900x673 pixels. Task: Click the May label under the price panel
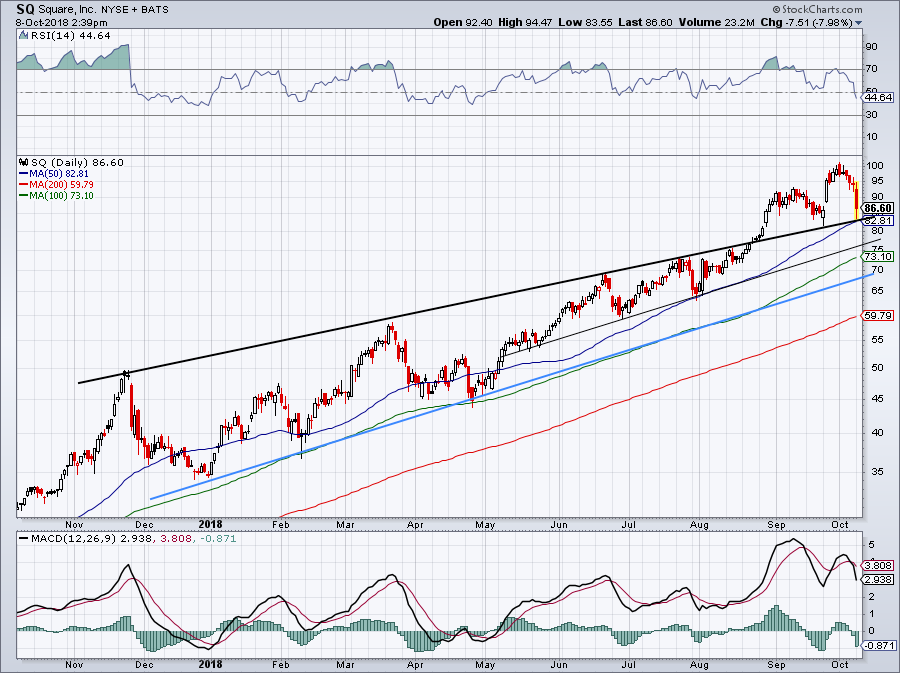[x=486, y=524]
